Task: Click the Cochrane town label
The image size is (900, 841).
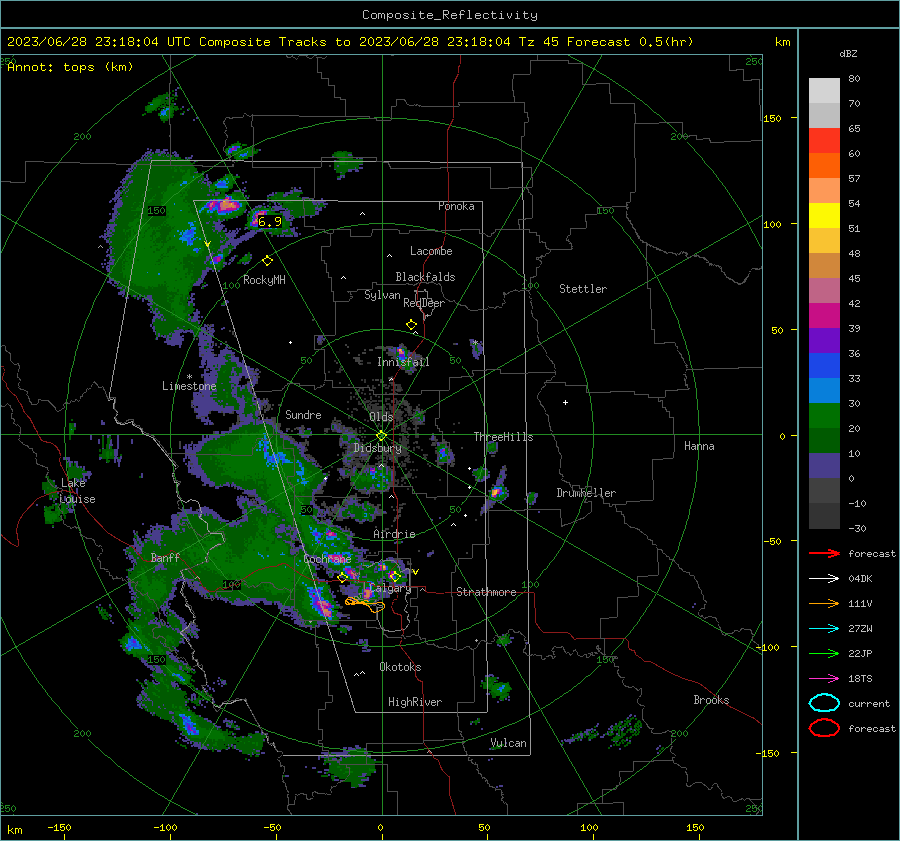Action: 327,559
